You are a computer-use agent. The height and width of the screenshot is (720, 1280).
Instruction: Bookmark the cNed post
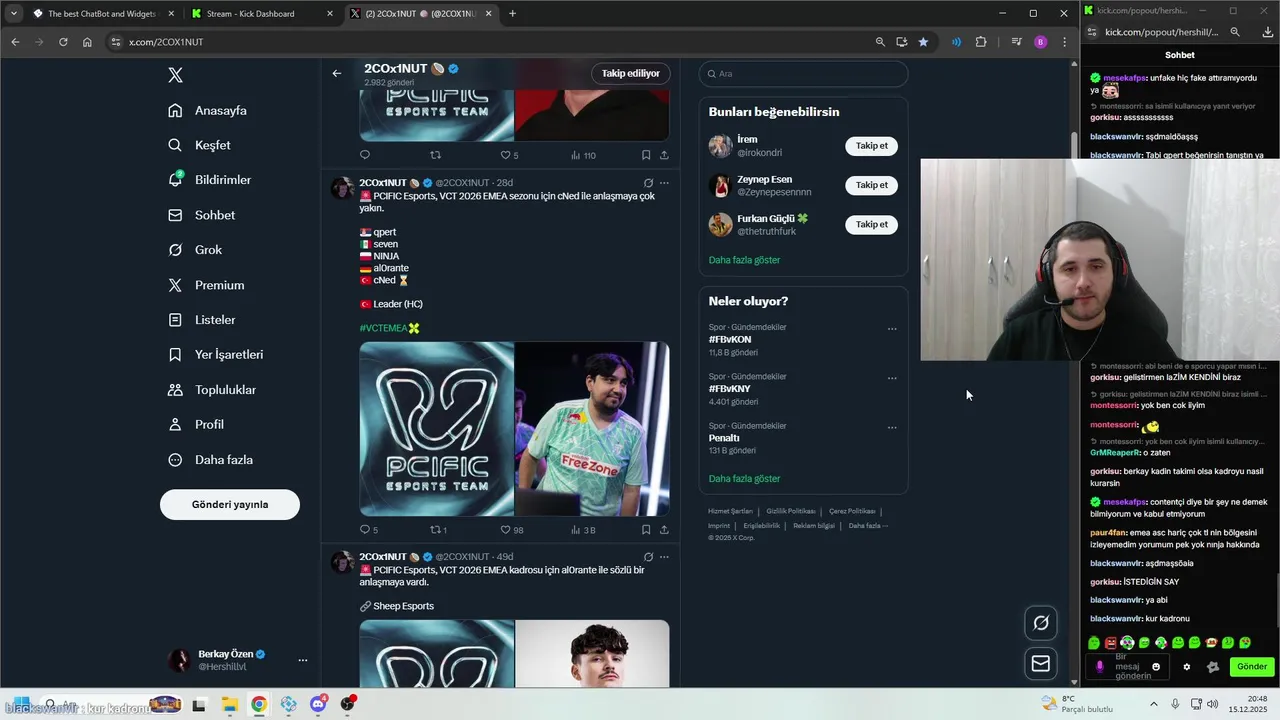tap(646, 530)
